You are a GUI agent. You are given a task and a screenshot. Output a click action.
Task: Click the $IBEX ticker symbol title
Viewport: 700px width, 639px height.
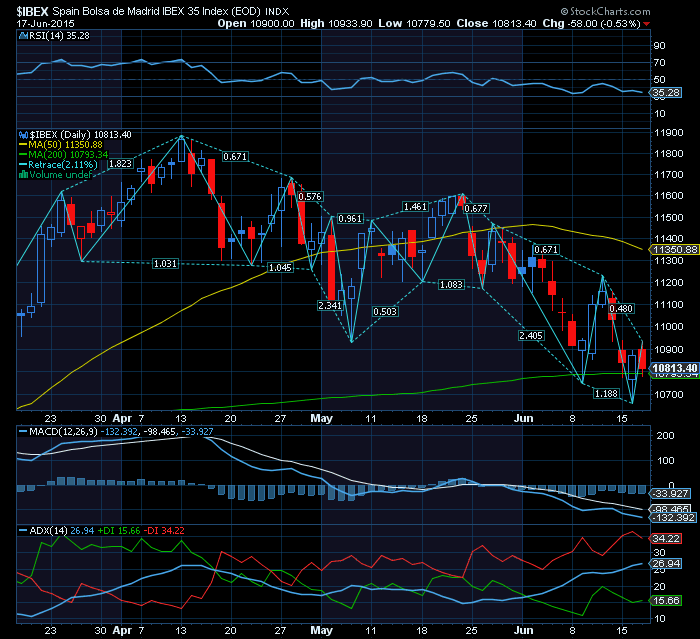tap(33, 11)
